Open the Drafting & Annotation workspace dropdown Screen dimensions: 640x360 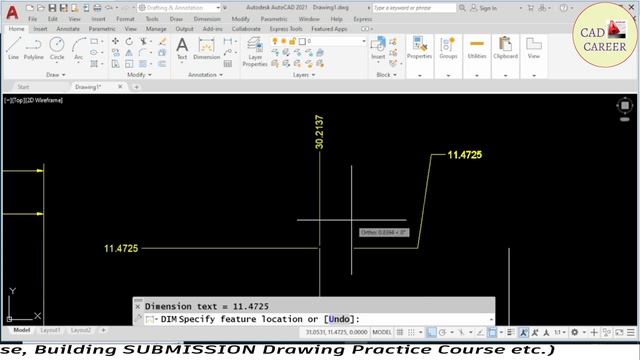[179, 8]
